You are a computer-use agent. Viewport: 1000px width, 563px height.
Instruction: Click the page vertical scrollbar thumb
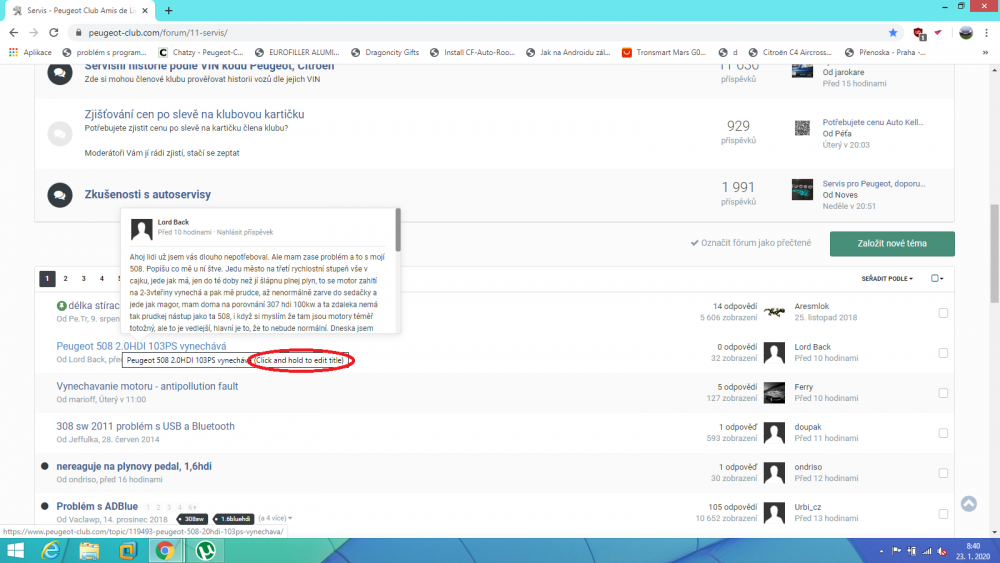coord(994,253)
